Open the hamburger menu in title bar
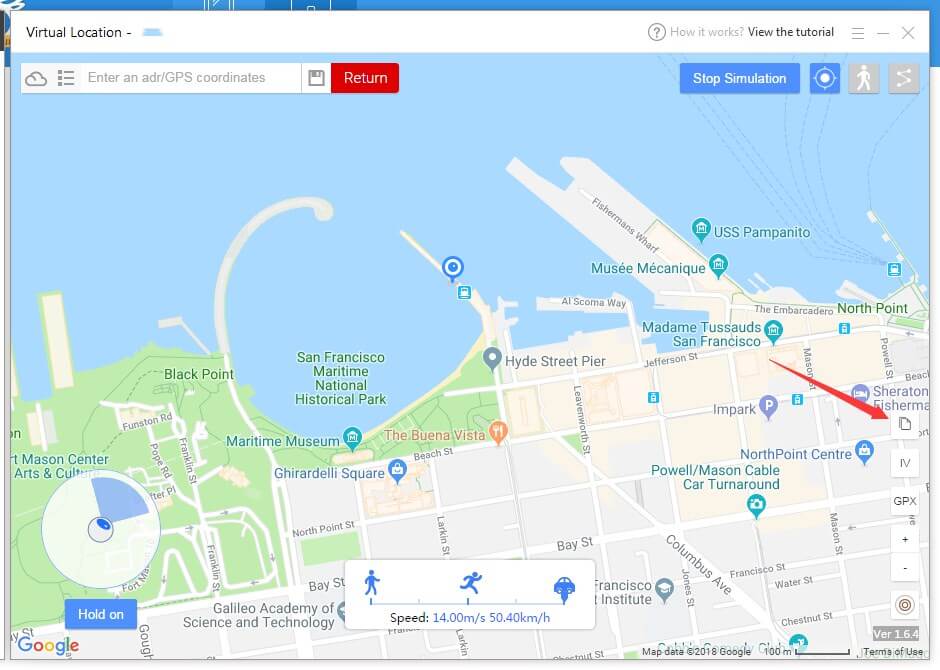940x670 pixels. pyautogui.click(x=858, y=34)
